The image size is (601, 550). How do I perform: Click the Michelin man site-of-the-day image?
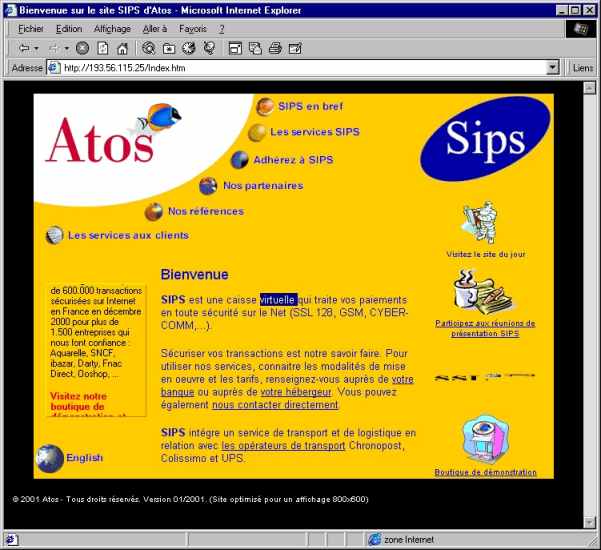pyautogui.click(x=481, y=223)
